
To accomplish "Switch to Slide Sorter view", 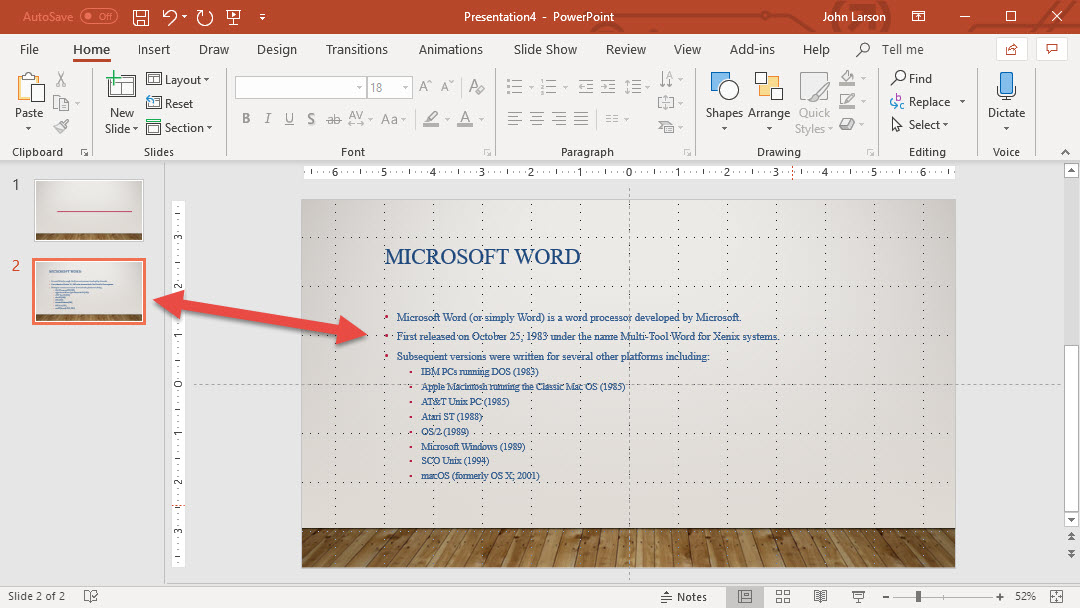I will pos(782,597).
